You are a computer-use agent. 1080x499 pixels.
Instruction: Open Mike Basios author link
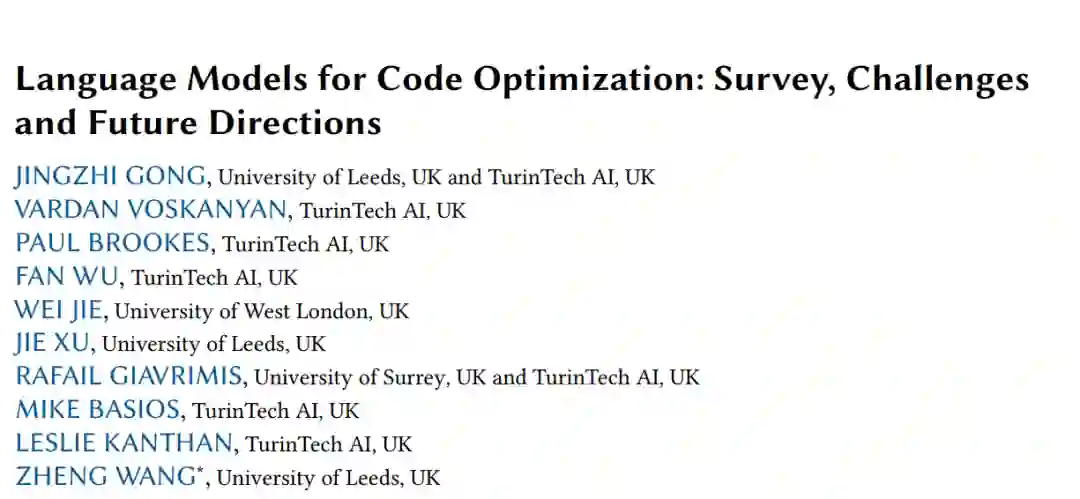98,410
